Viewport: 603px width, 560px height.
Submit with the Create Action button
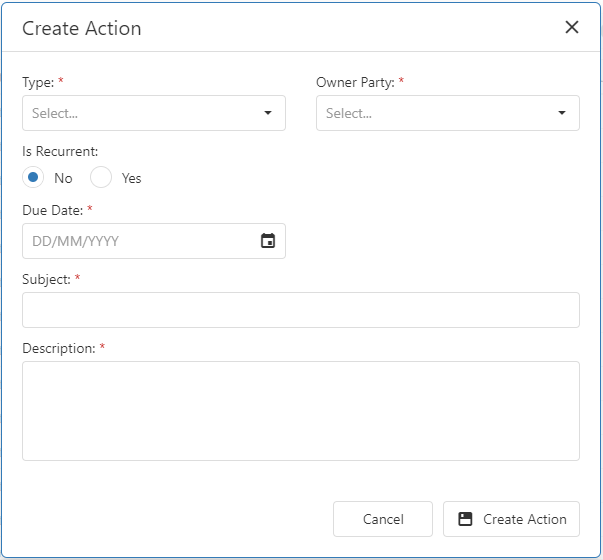click(x=511, y=519)
